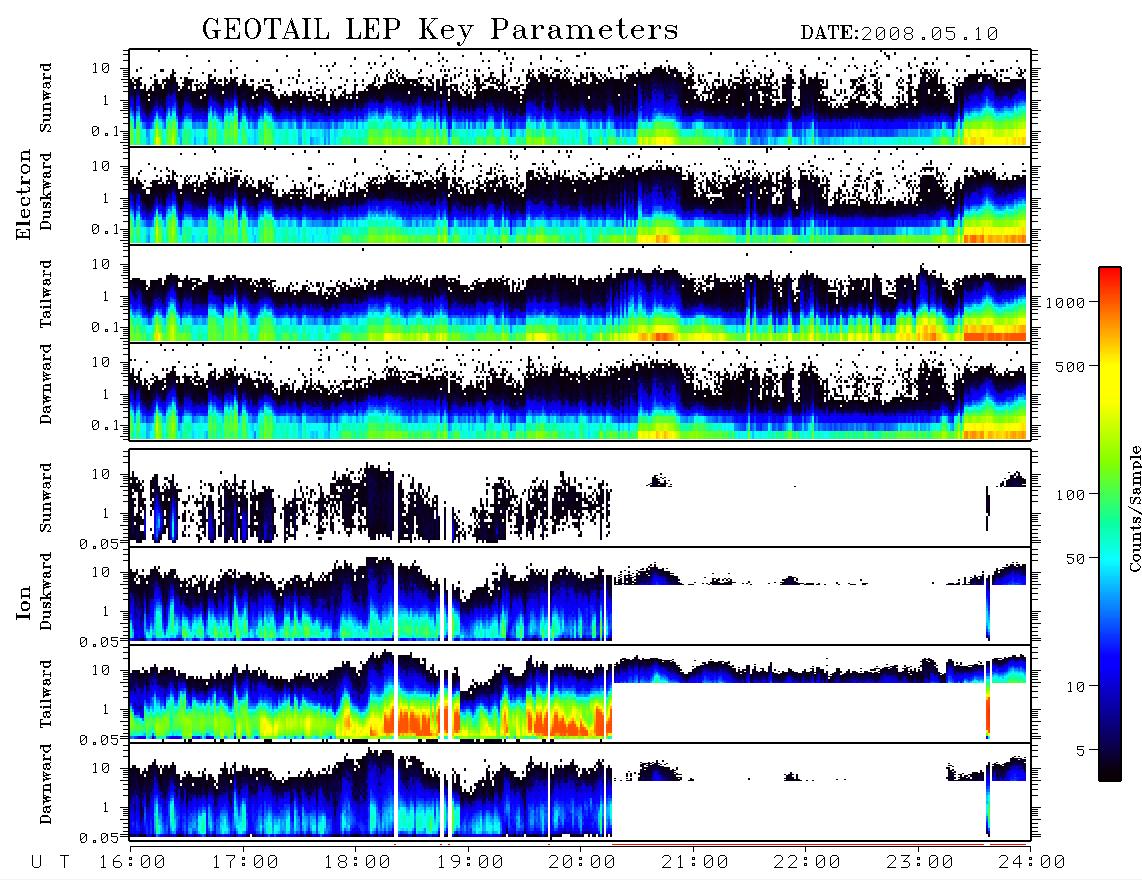Screen dimensions: 1142x880
Task: Click the 23:00 time tick label
Action: 920,862
